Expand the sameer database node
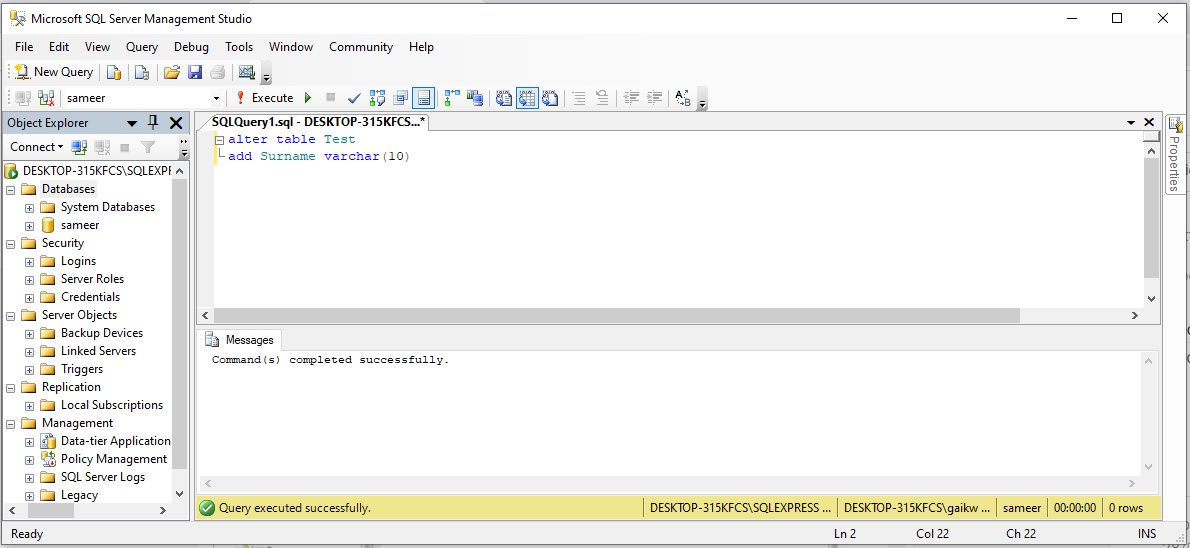This screenshot has width=1190, height=548. pos(30,225)
